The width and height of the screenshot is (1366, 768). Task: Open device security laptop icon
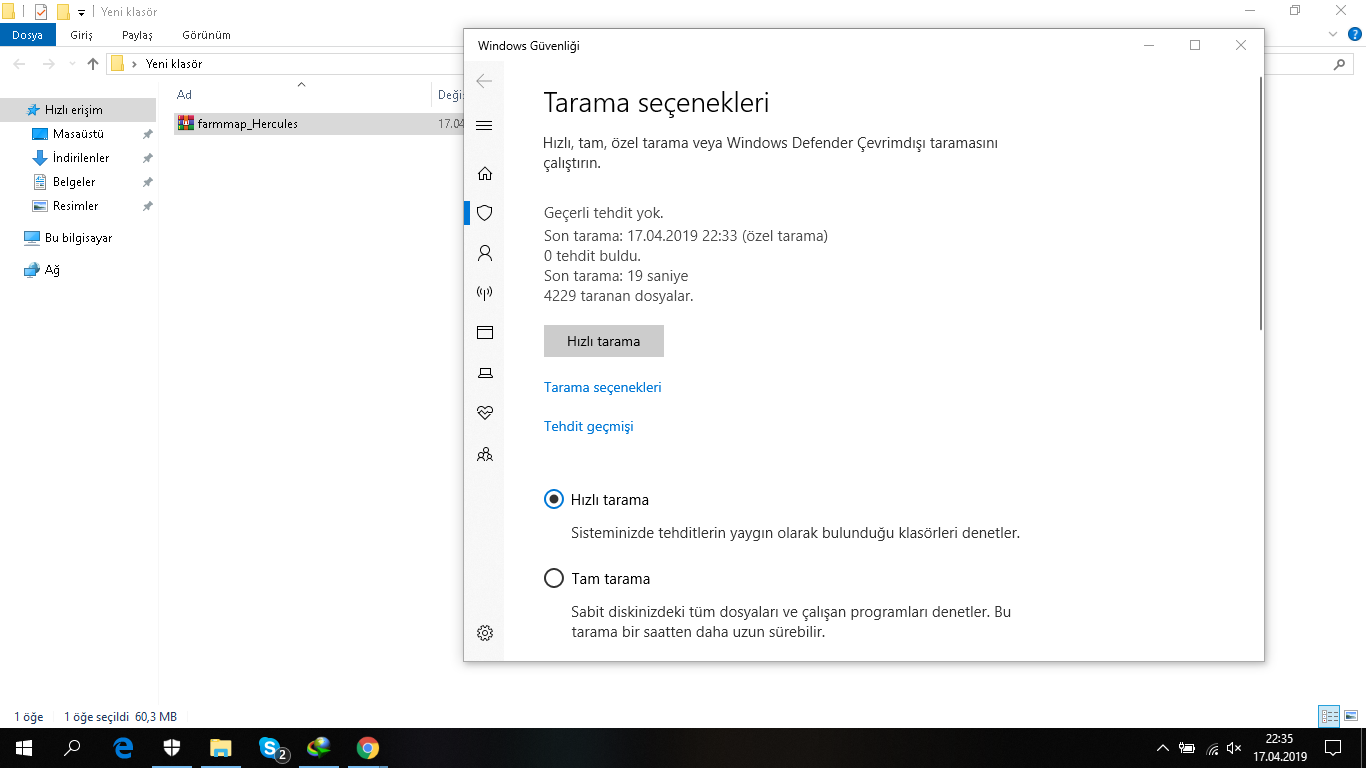(x=485, y=373)
